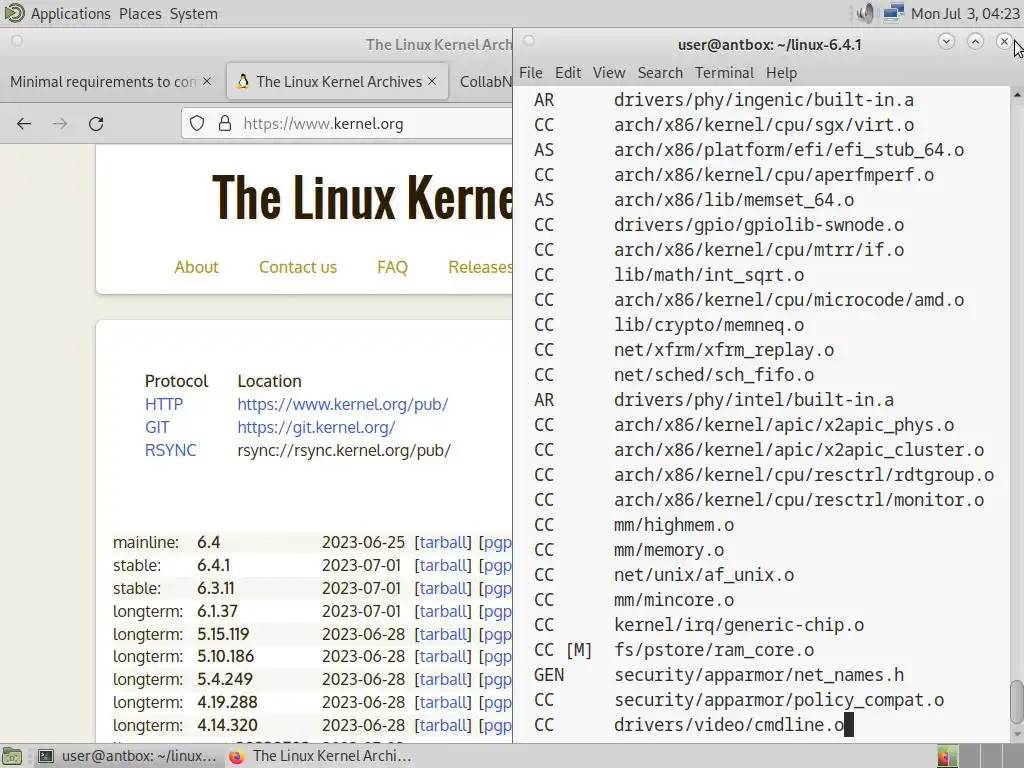The width and height of the screenshot is (1024, 768).
Task: Click the RSYNC protocol link
Action: point(170,450)
